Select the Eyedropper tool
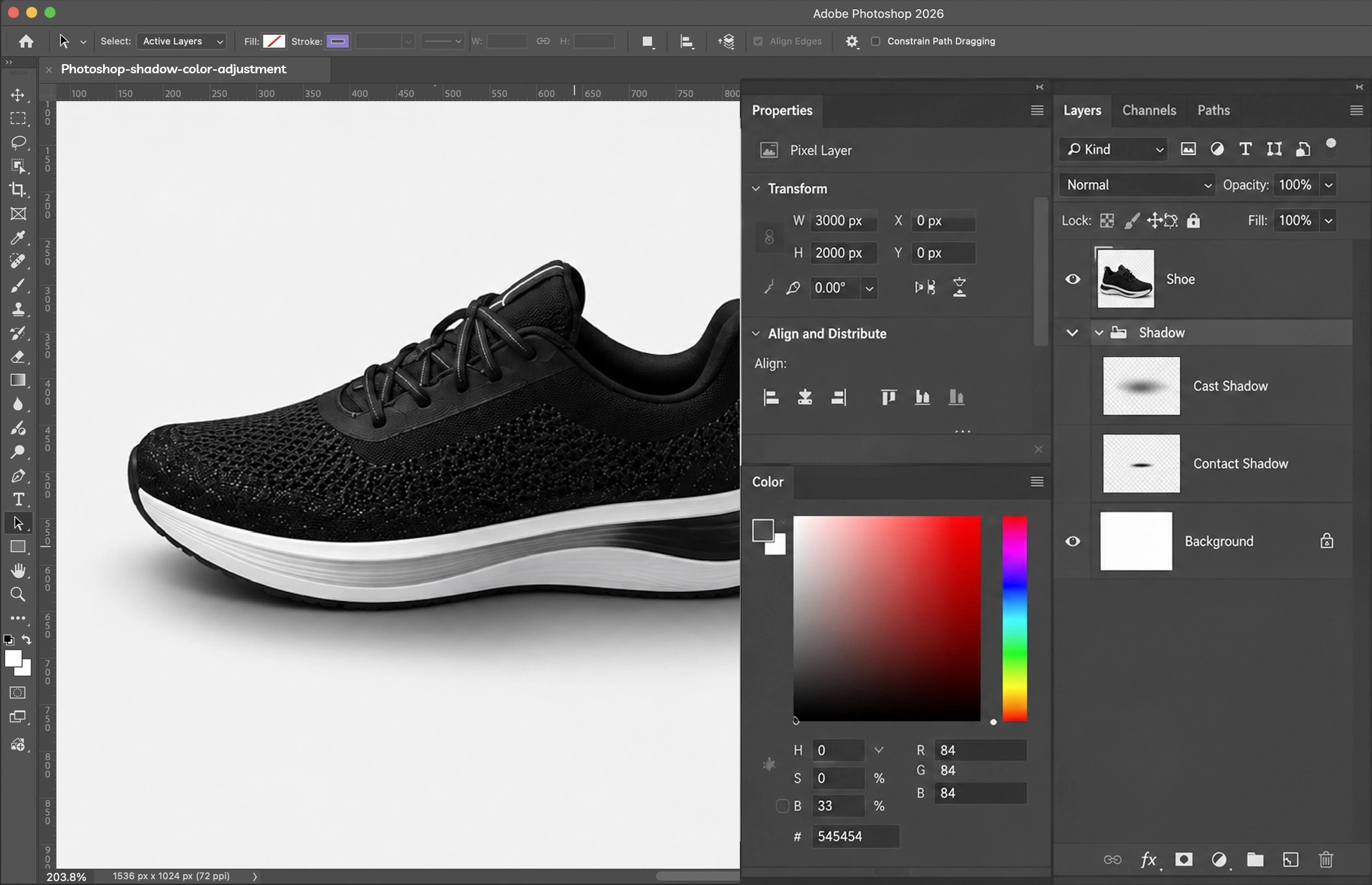The image size is (1372, 885). pos(18,237)
